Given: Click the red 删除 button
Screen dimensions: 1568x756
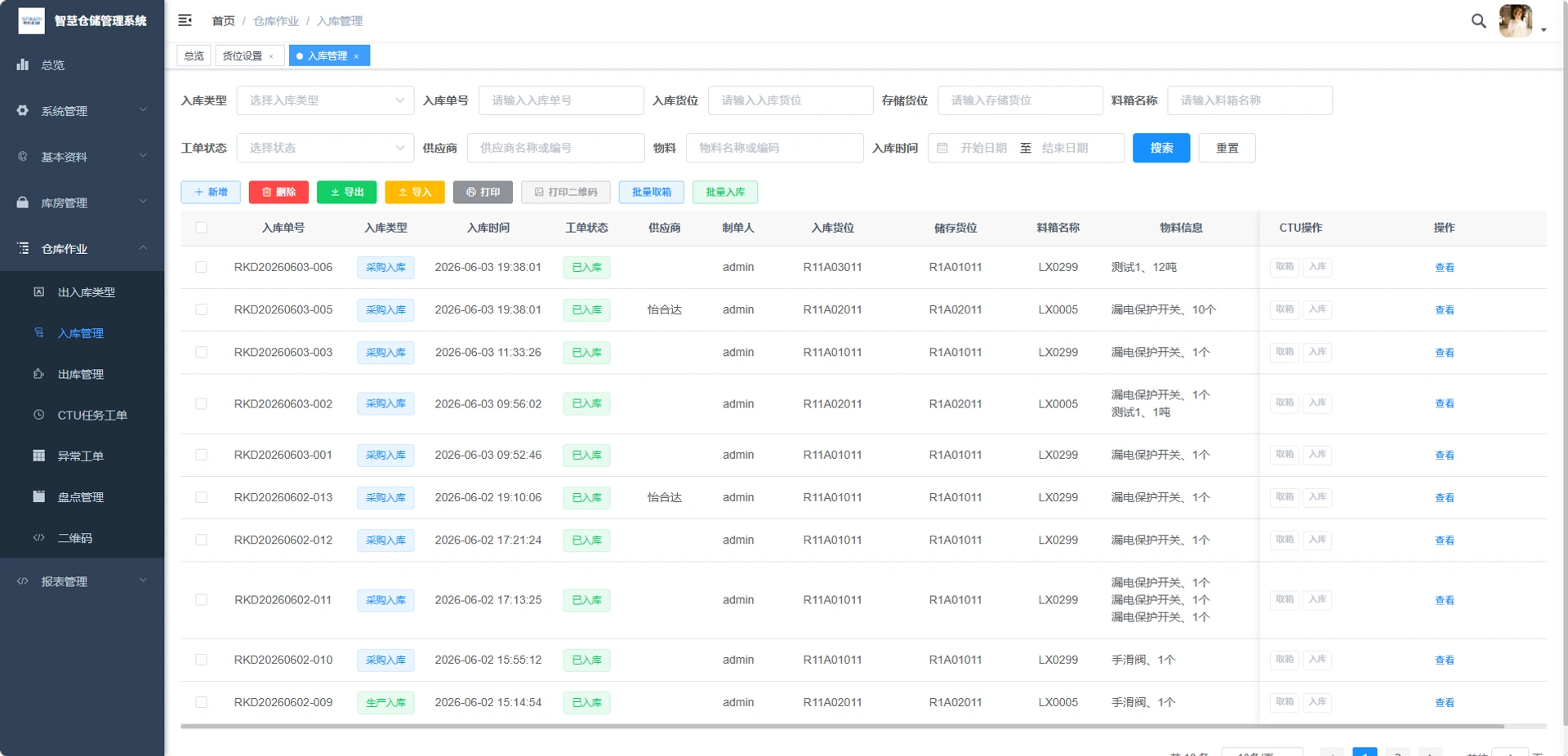Looking at the screenshot, I should pos(278,192).
